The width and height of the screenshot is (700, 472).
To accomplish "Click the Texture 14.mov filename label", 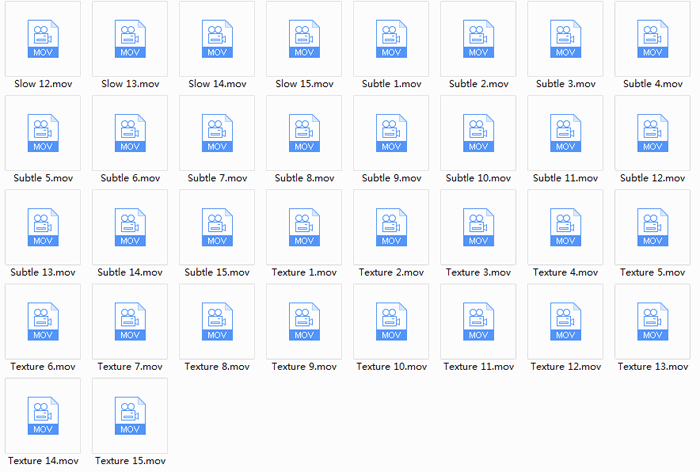I will (x=42, y=461).
